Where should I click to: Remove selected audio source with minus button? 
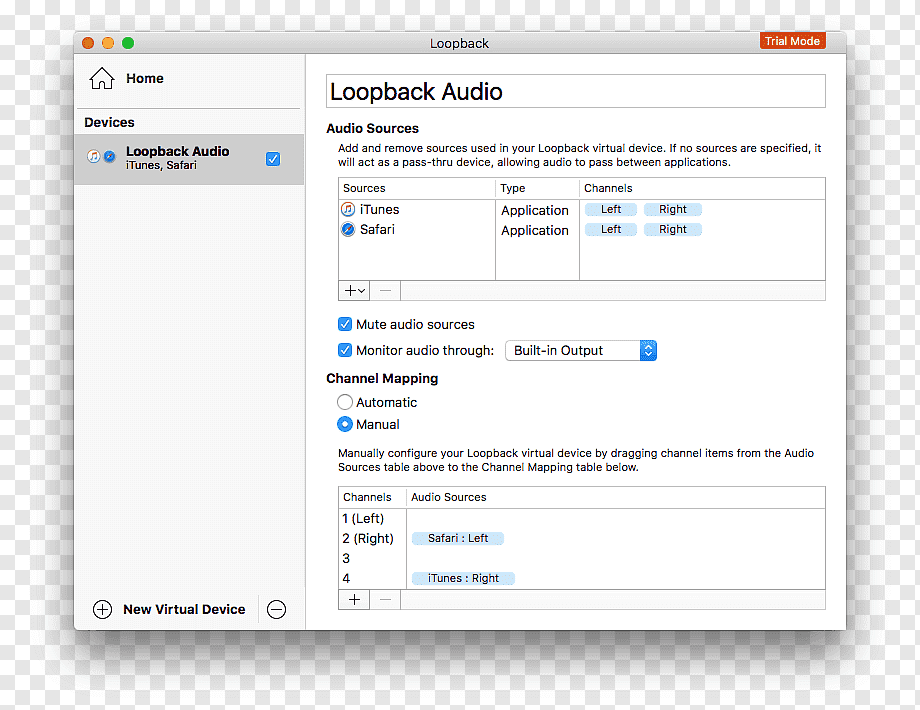pyautogui.click(x=385, y=290)
